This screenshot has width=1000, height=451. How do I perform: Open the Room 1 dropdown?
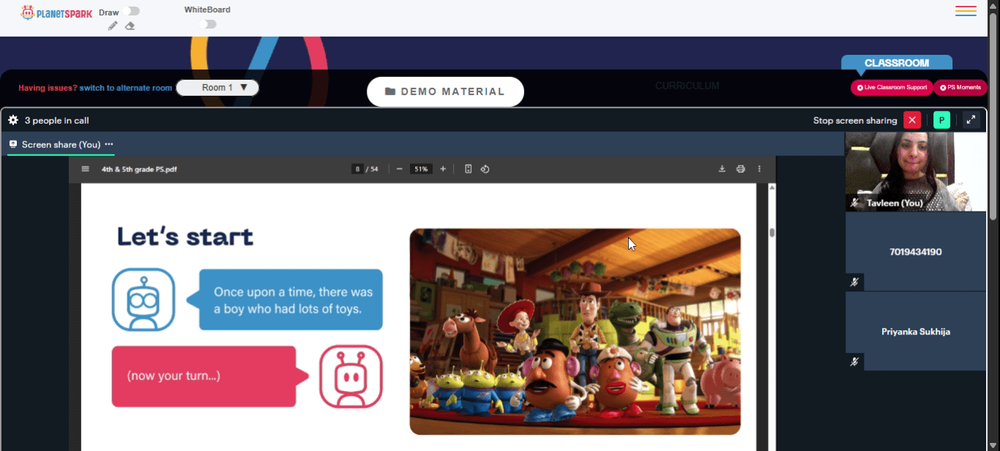coord(217,88)
